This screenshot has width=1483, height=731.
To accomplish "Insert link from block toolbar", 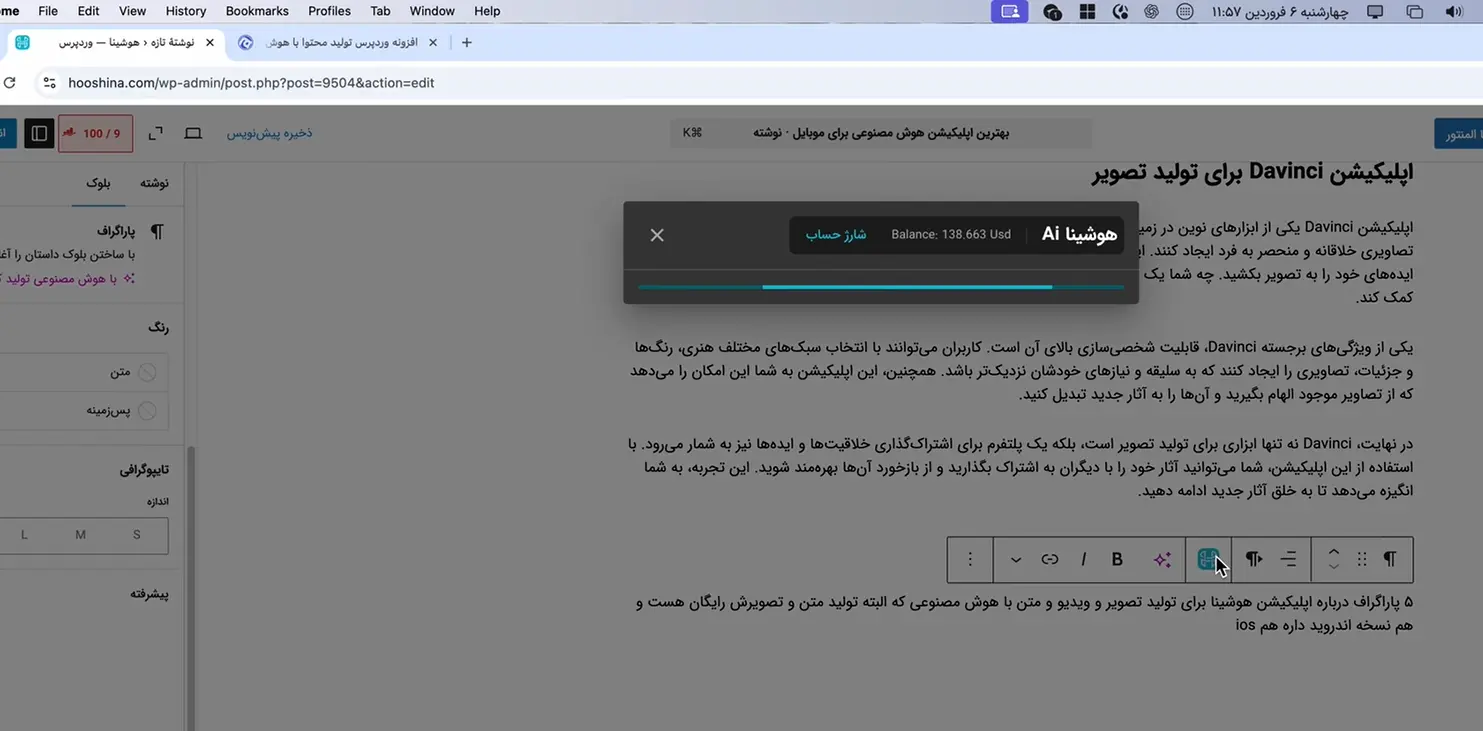I will [1049, 560].
